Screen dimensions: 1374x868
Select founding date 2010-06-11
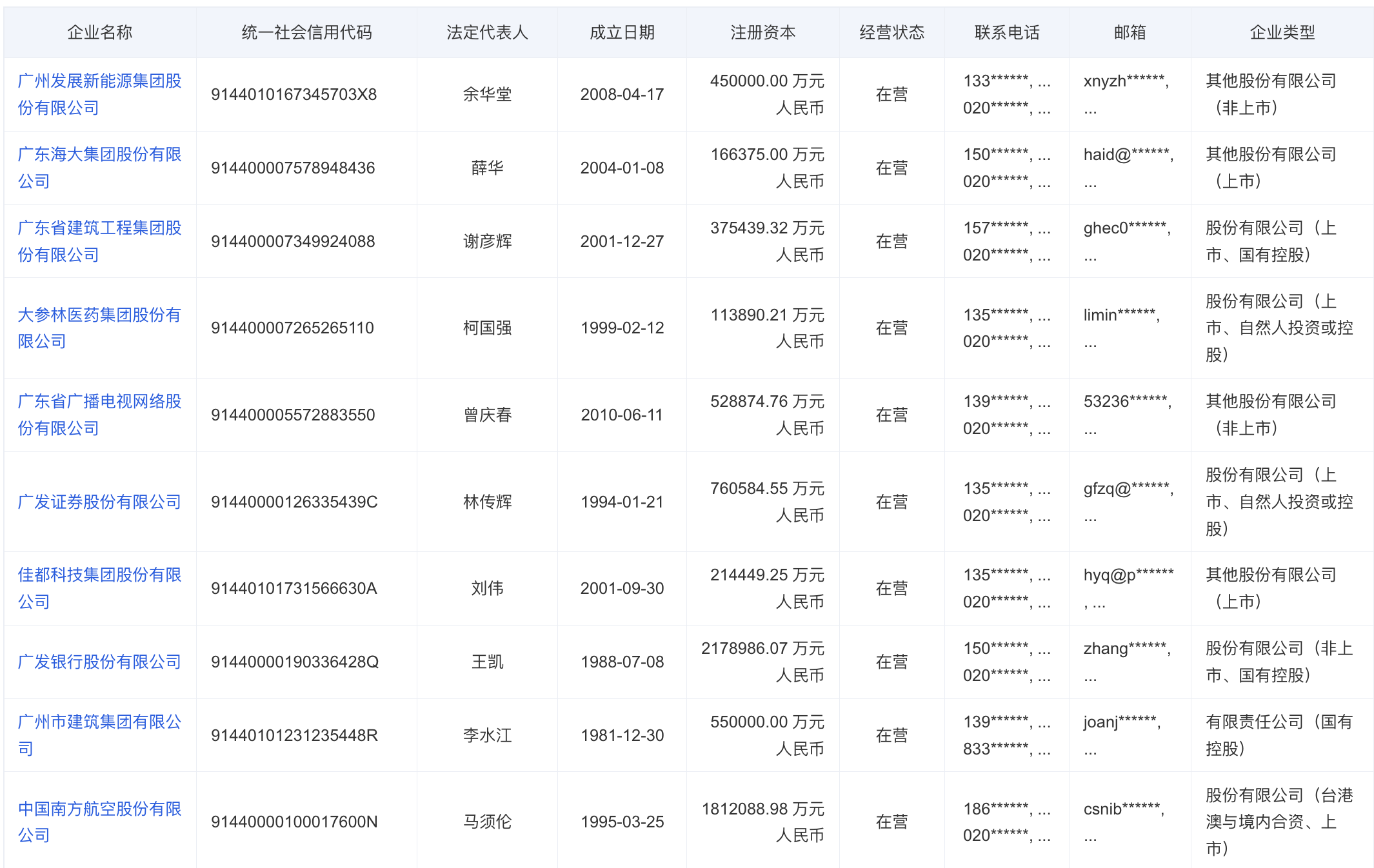tap(622, 415)
